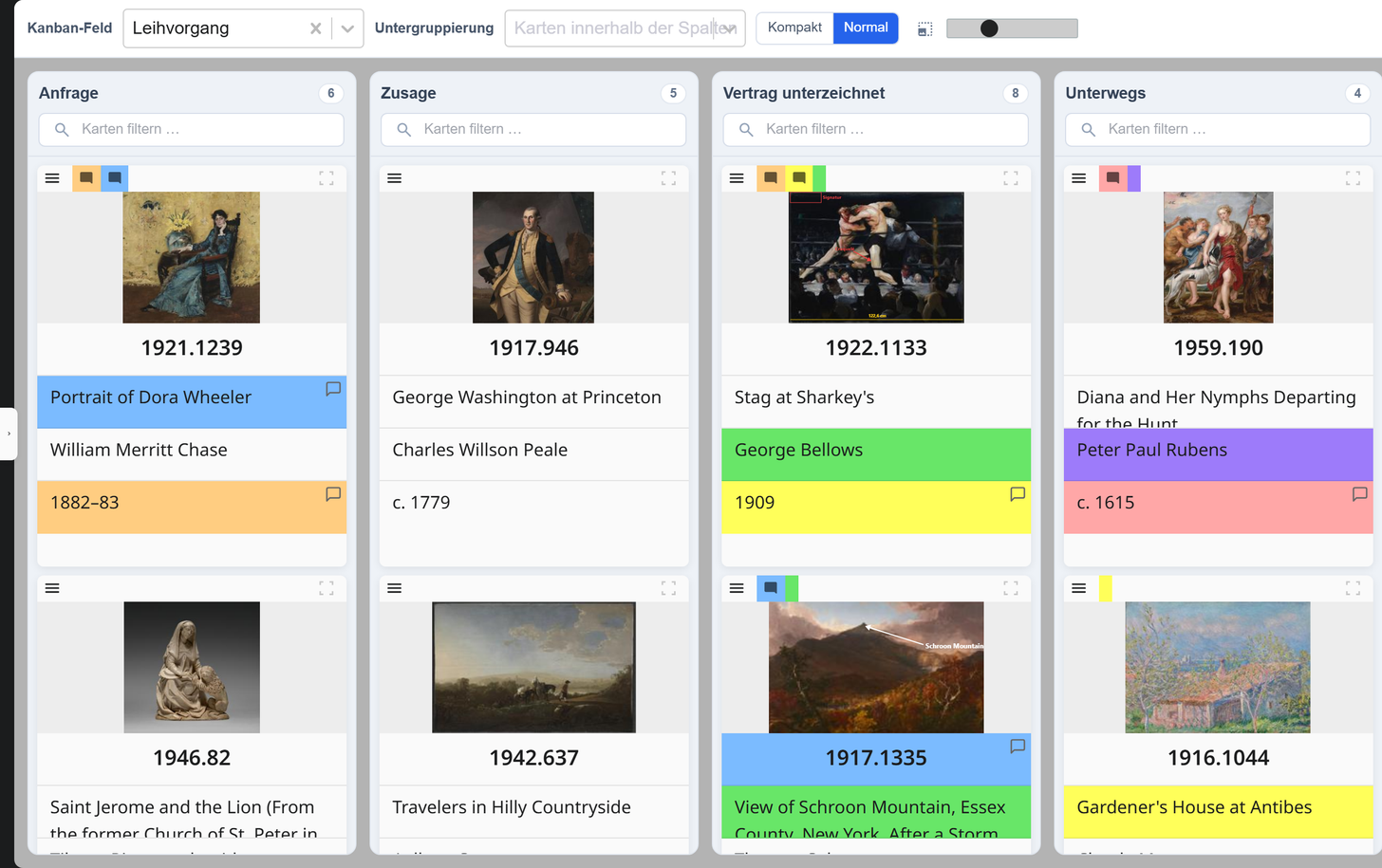Click the Vertrag unterzeichnet card count badge

coord(1015,93)
